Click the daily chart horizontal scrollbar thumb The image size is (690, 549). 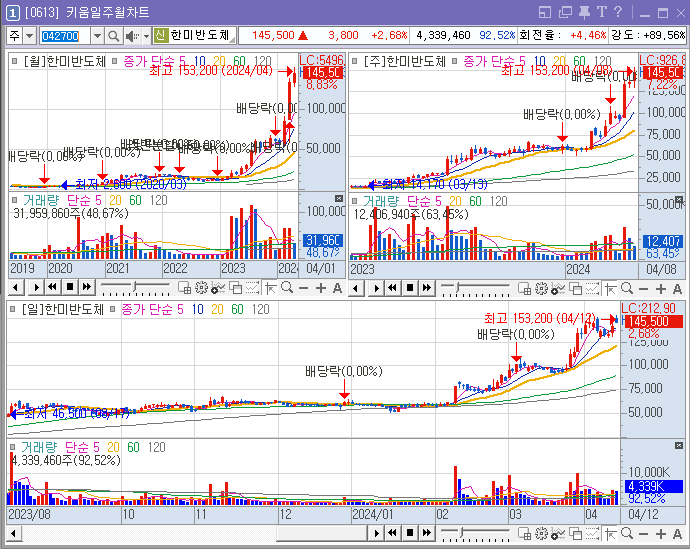[x=322, y=534]
